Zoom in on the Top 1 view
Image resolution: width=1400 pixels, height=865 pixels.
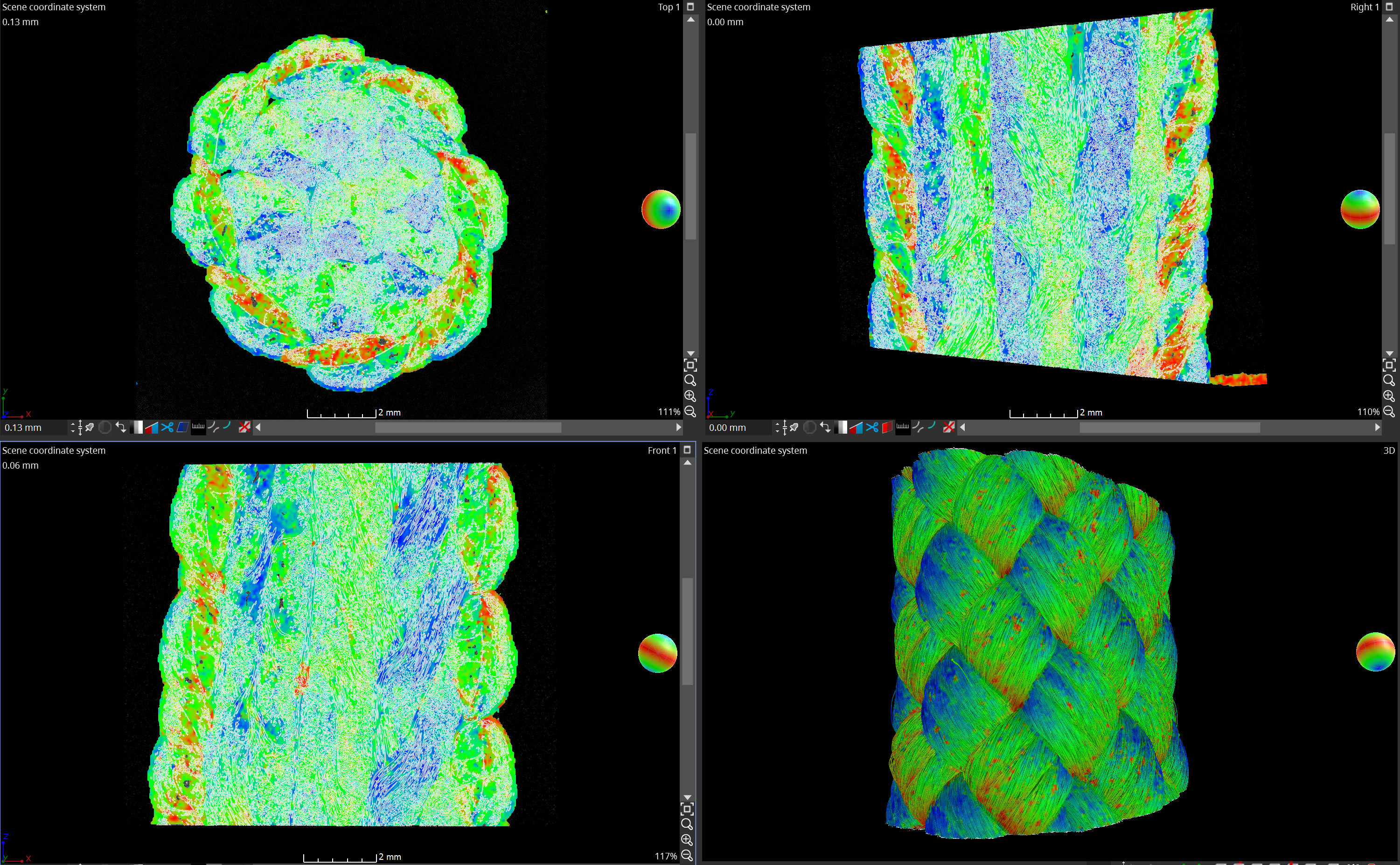[x=690, y=396]
